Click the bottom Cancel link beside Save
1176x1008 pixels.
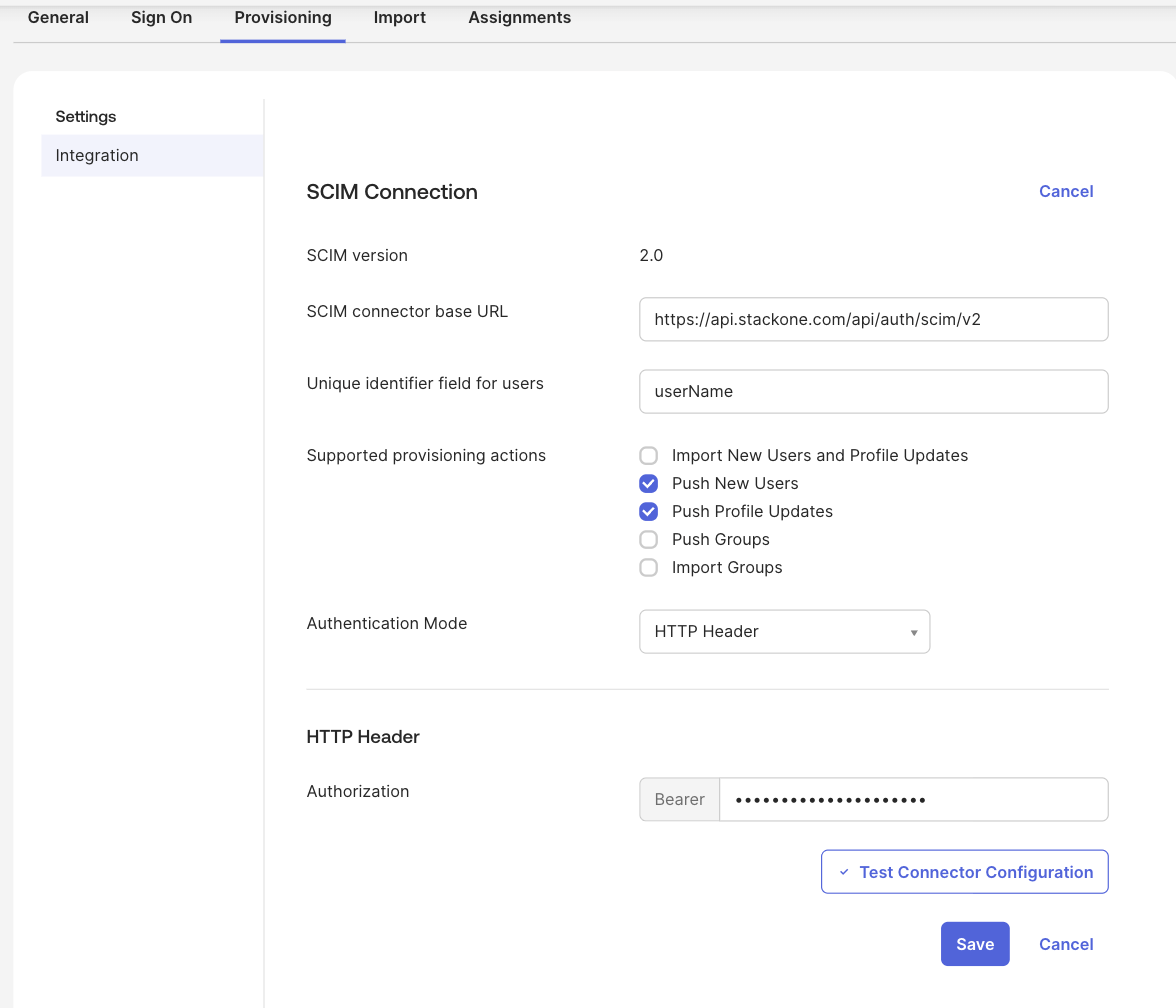pos(1066,944)
